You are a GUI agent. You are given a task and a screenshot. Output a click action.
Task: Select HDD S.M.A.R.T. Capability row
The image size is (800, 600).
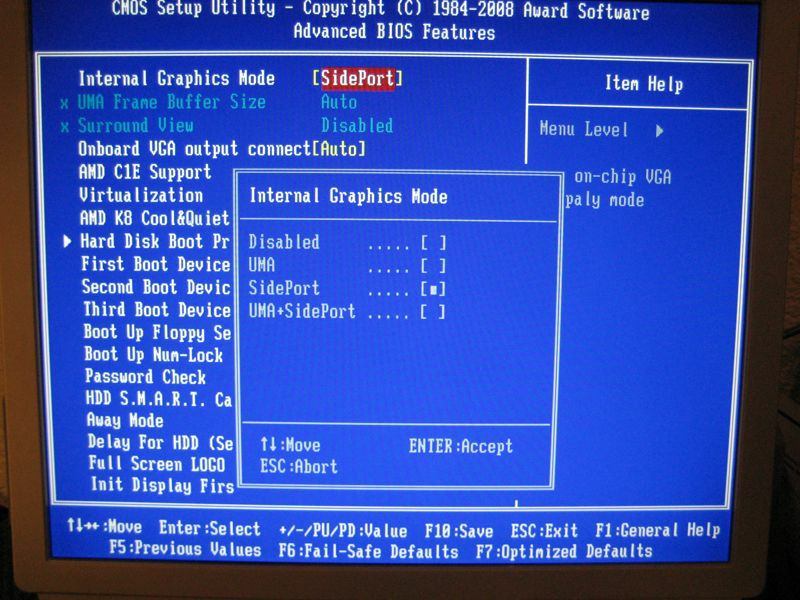pos(159,399)
